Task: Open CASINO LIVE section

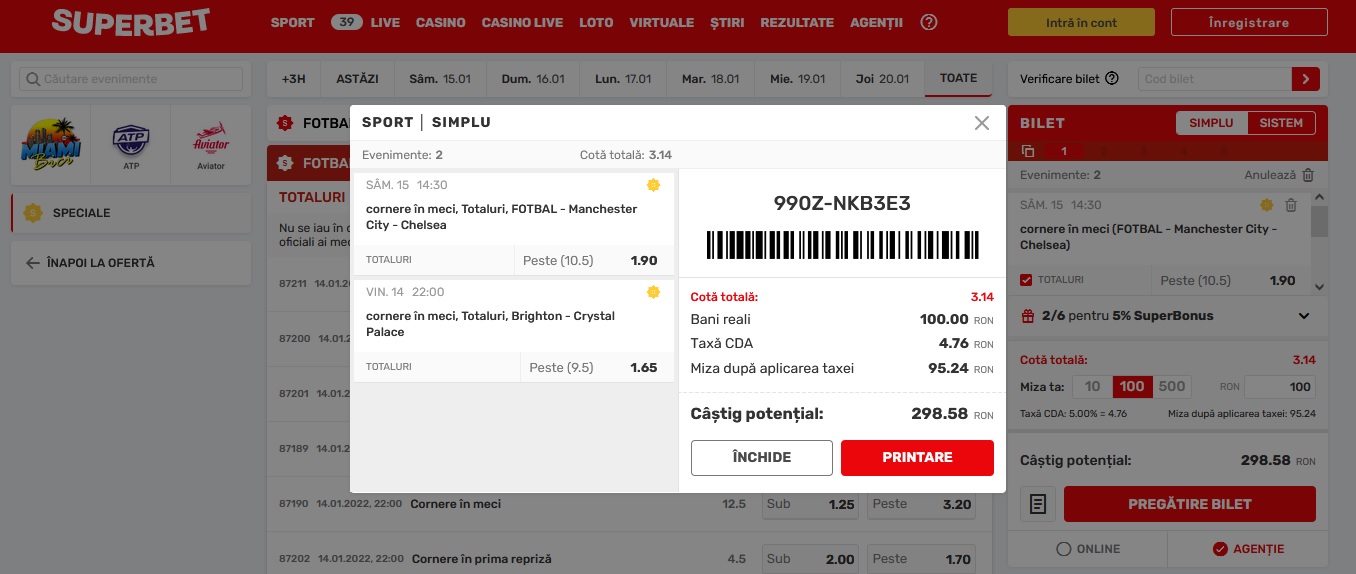Action: point(522,22)
